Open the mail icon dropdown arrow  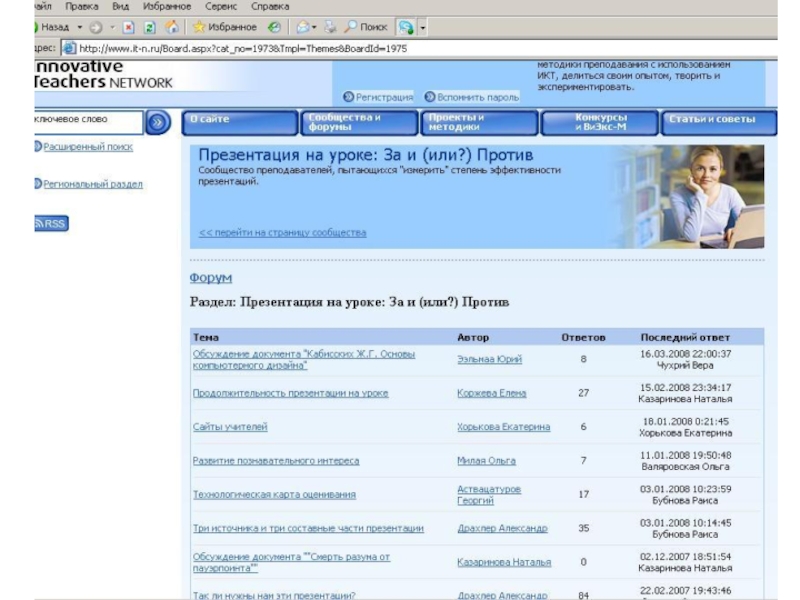click(314, 27)
